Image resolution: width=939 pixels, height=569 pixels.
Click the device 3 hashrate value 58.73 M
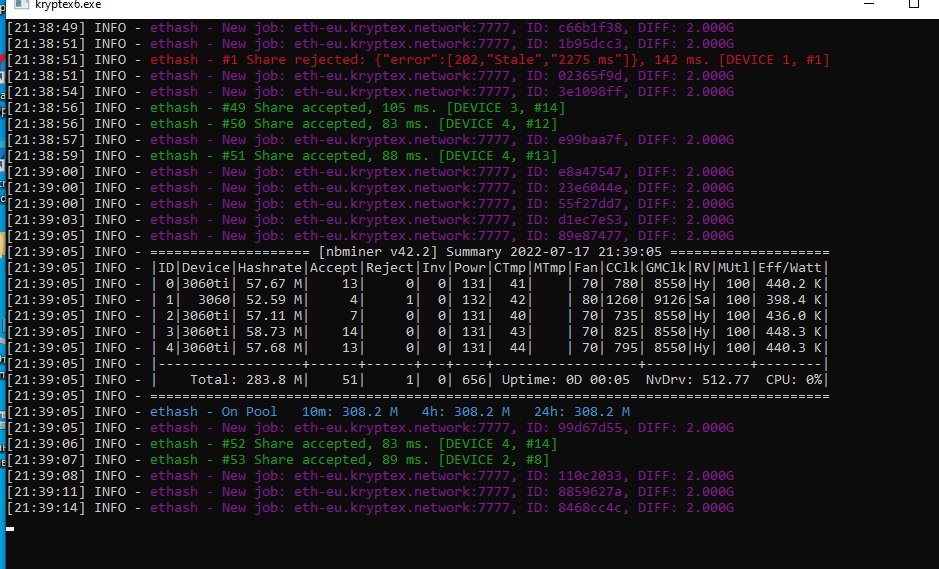point(270,332)
